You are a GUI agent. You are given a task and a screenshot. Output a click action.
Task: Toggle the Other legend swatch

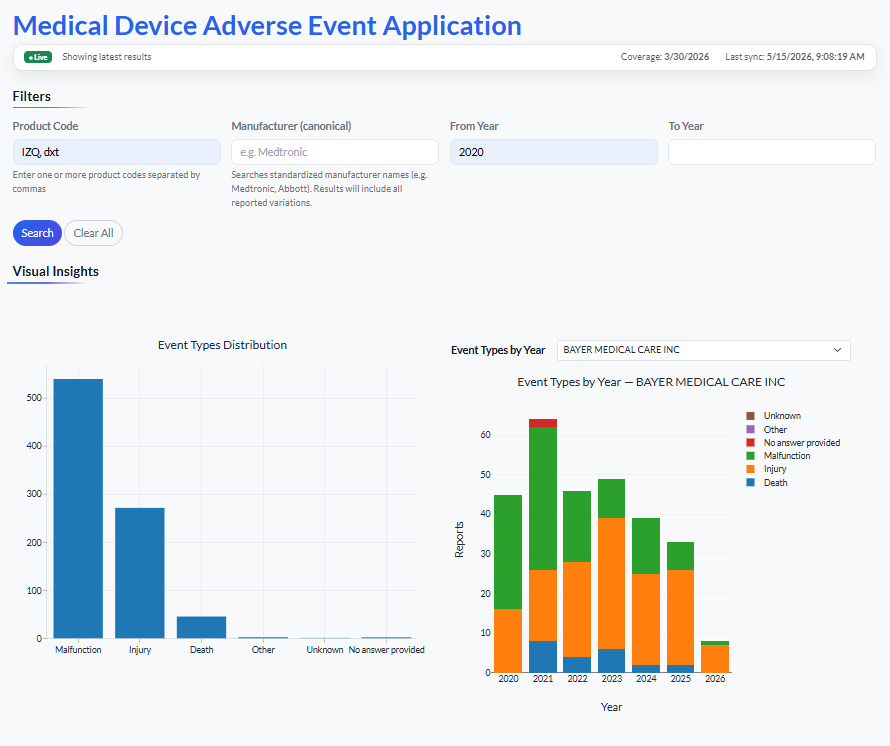(x=750, y=430)
